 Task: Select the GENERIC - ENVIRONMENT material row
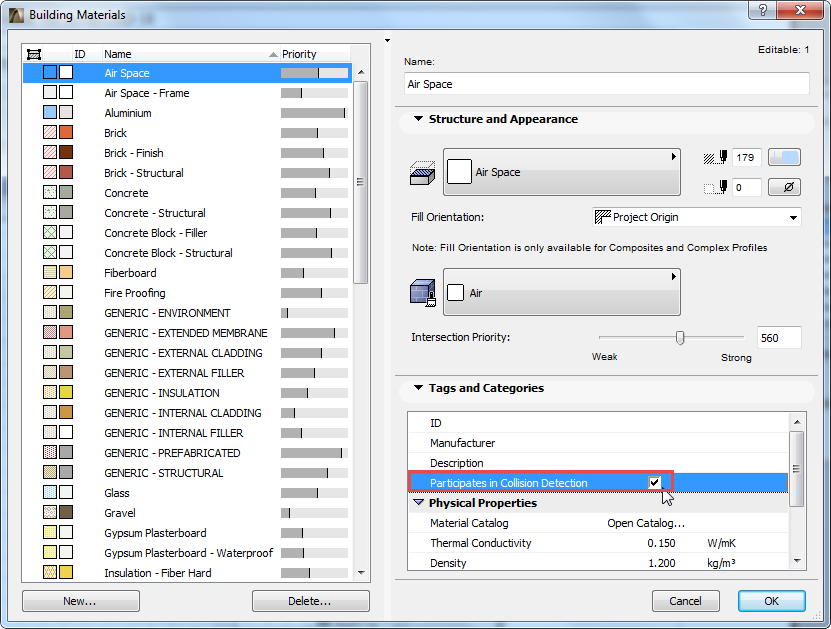point(187,313)
